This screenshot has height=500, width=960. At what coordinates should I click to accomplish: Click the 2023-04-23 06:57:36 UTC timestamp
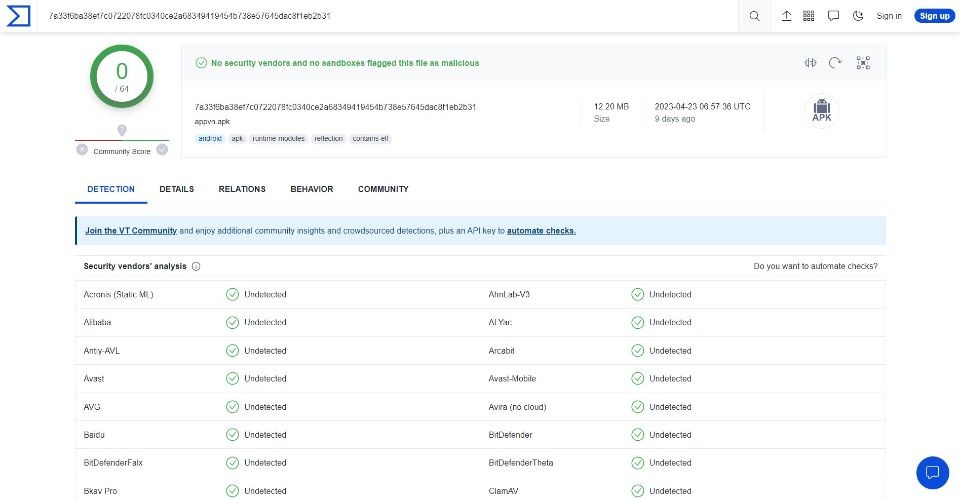coord(702,106)
